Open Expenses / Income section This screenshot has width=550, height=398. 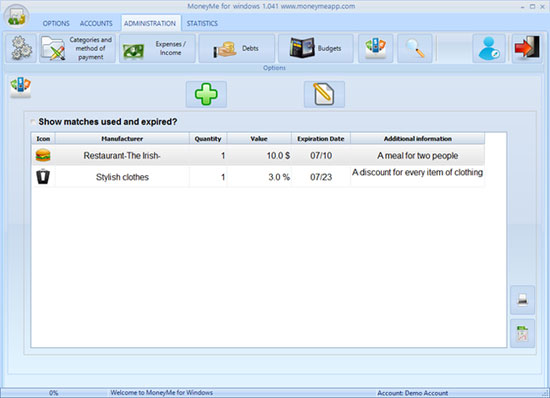(x=157, y=48)
